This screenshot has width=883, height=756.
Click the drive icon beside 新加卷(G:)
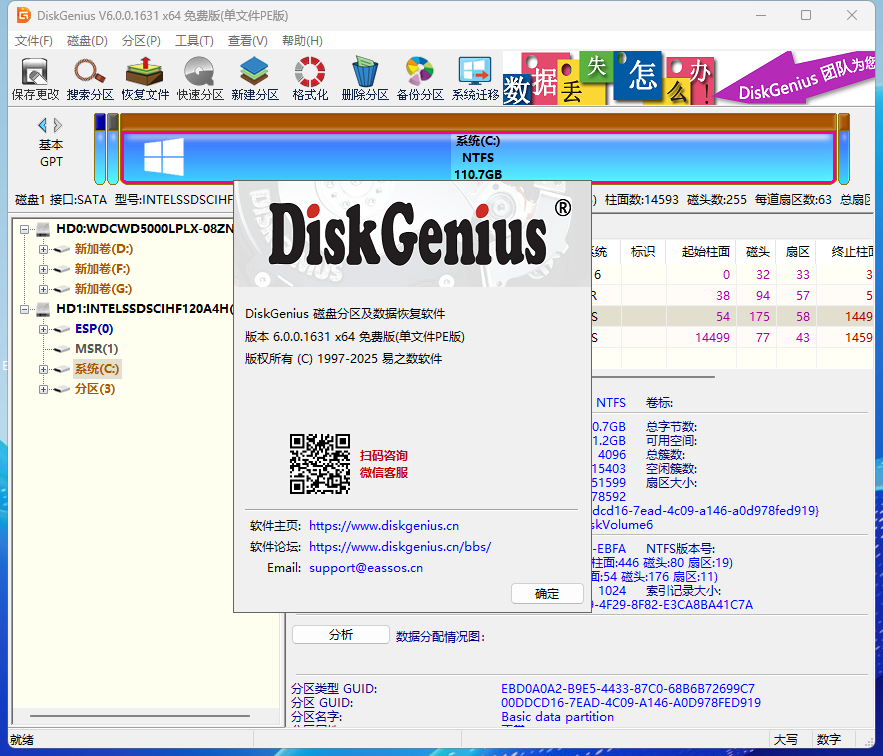point(62,289)
